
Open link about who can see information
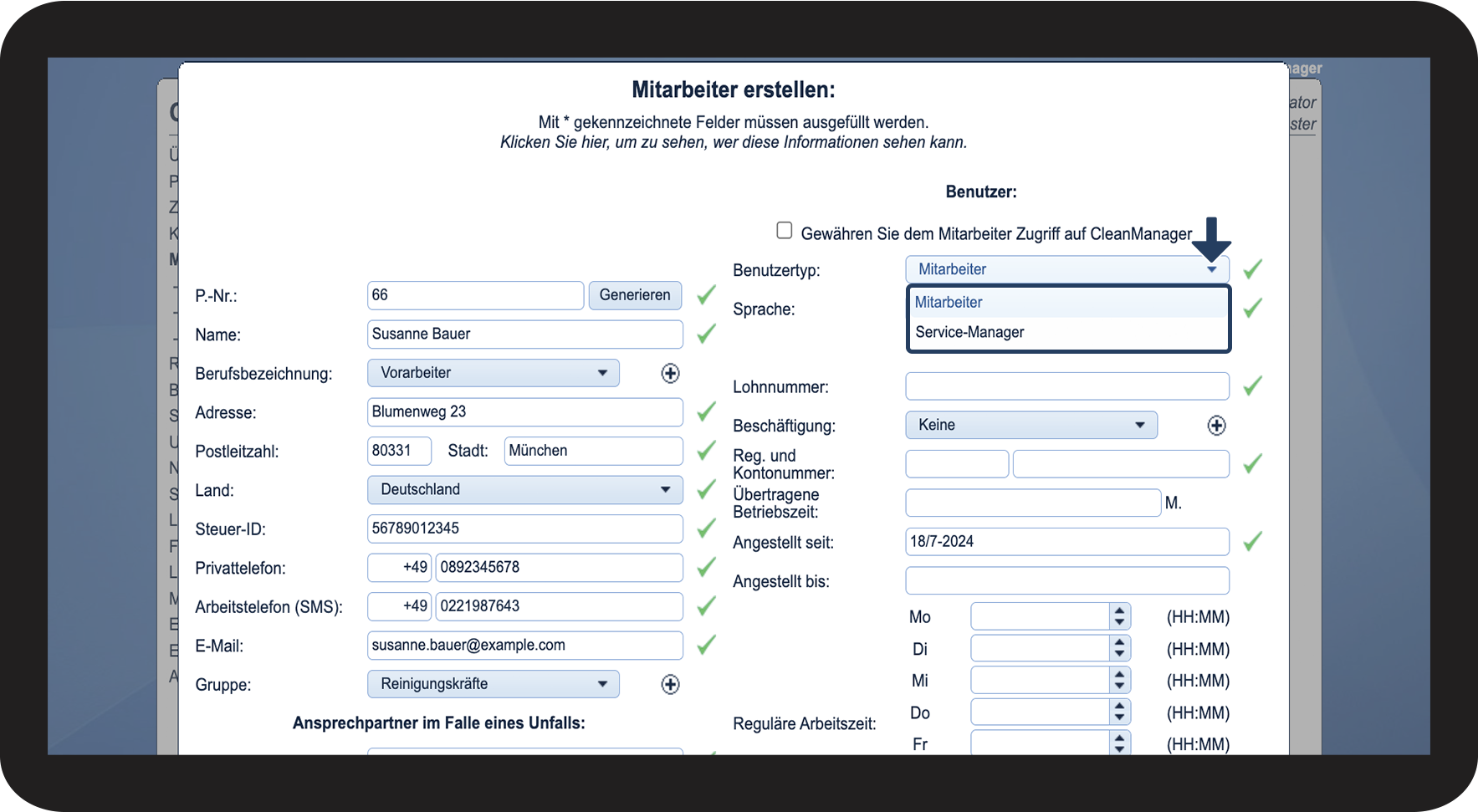tap(733, 143)
